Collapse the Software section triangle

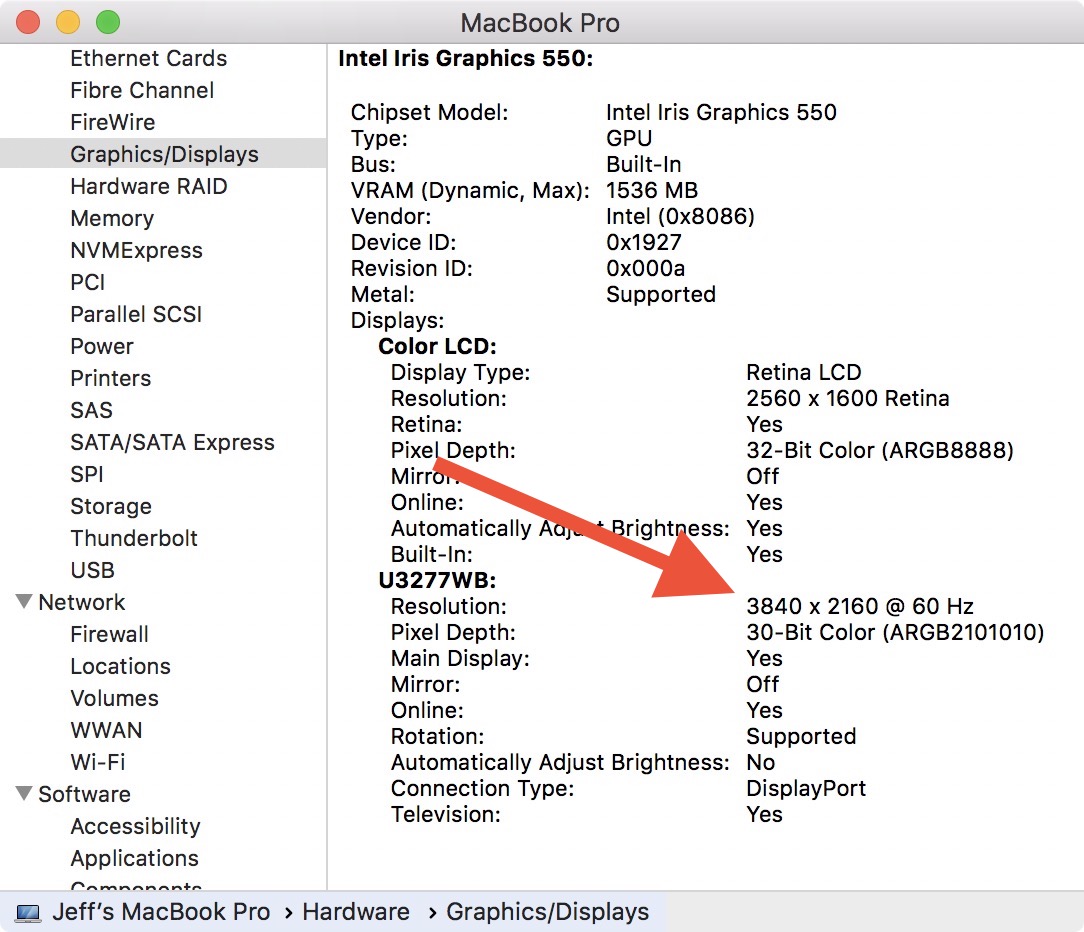[23, 794]
